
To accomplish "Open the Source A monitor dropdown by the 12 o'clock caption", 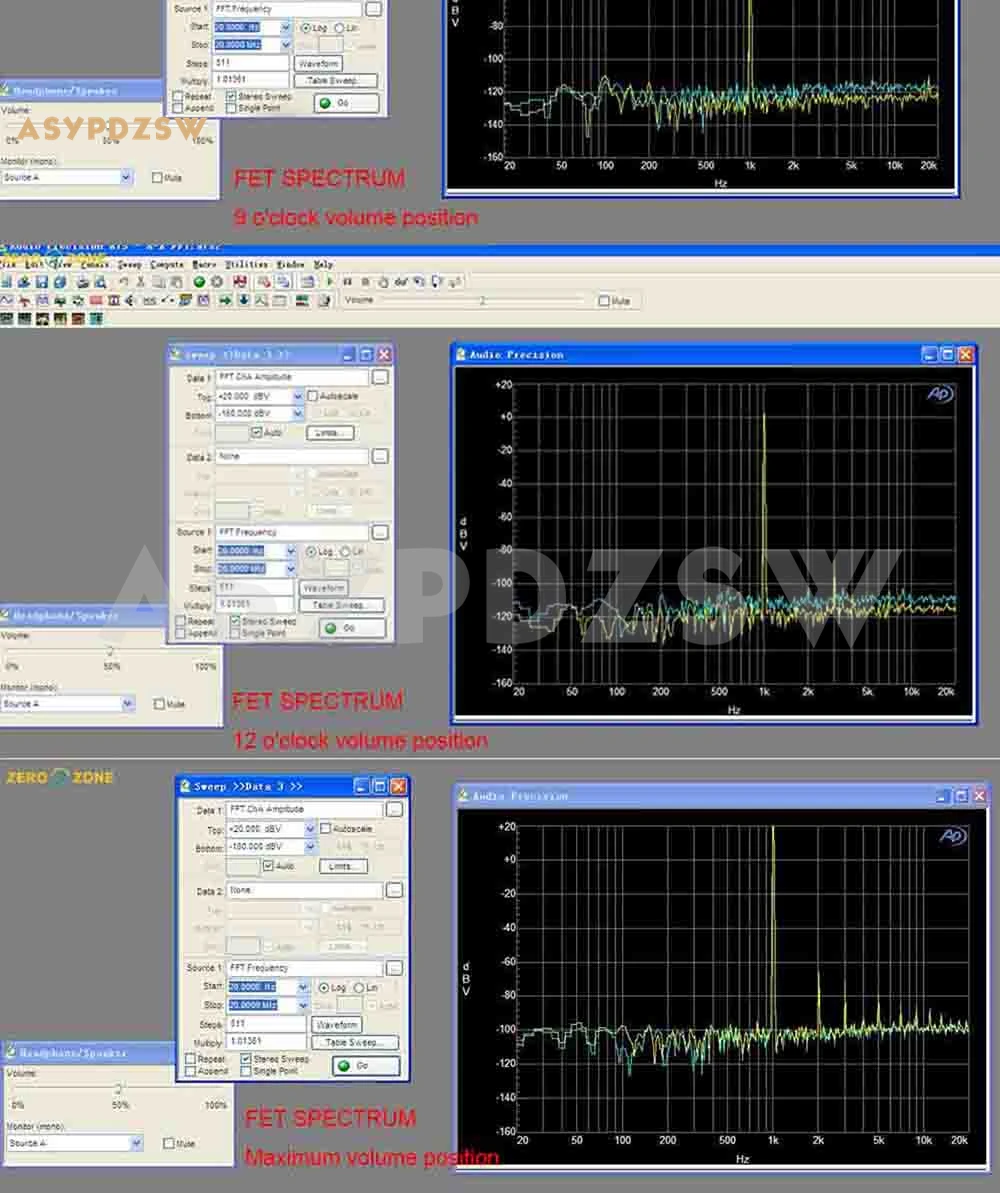I will (127, 704).
